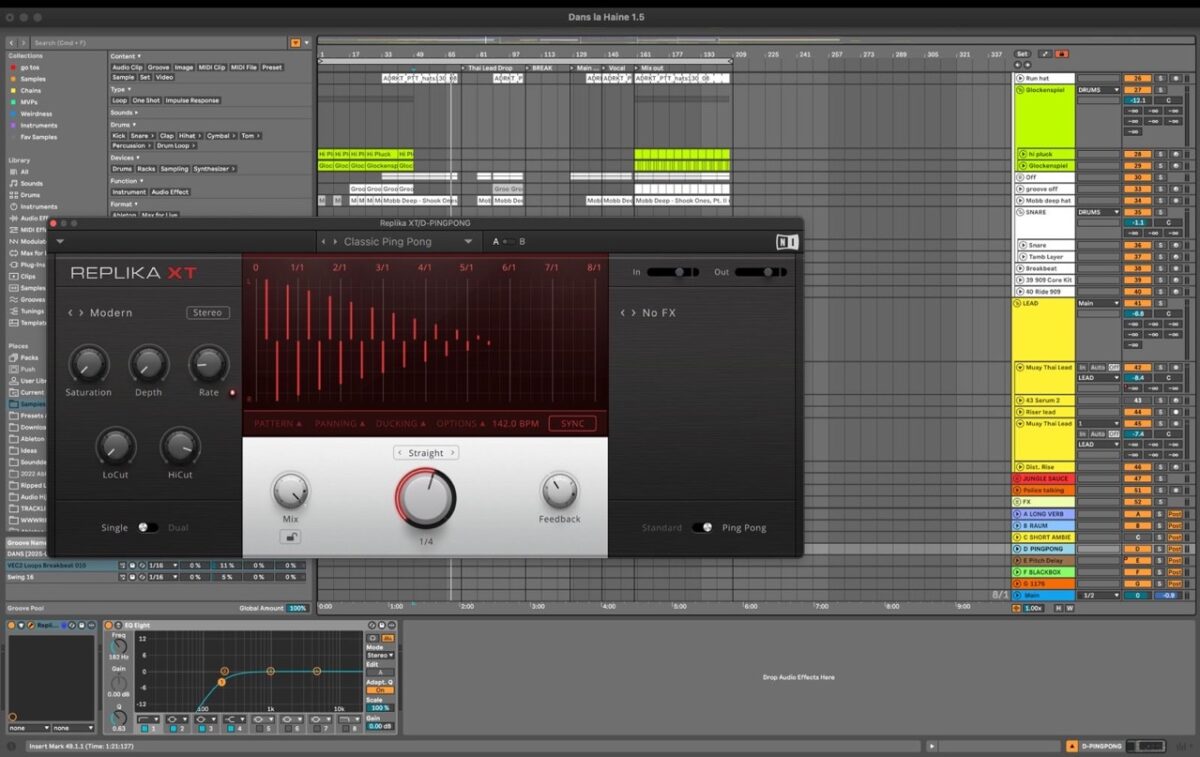
Task: Click the Set button above tracks
Action: point(1021,54)
